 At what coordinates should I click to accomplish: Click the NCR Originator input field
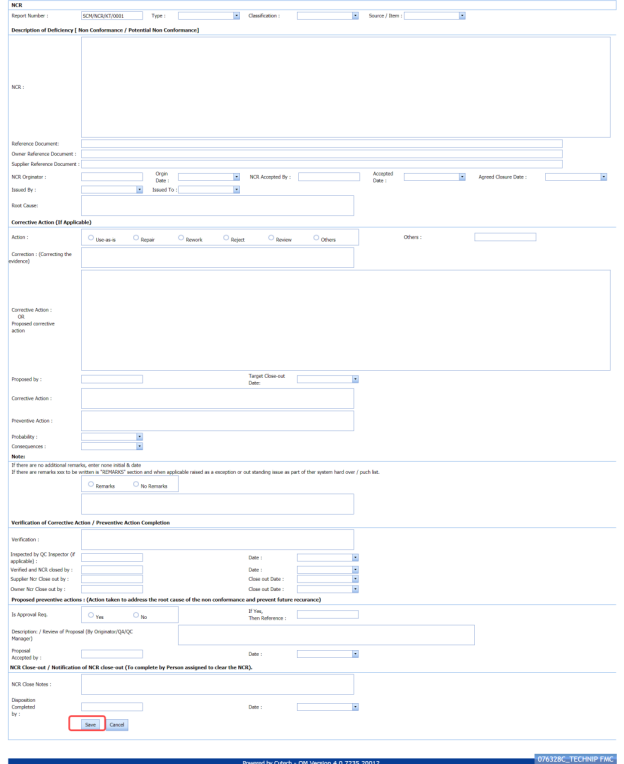(111, 177)
